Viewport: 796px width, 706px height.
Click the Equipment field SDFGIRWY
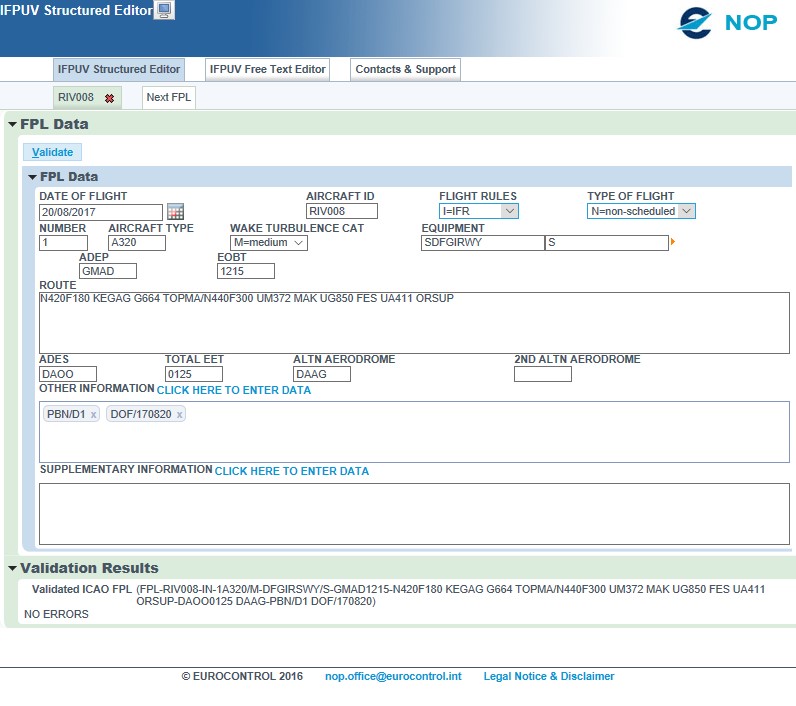point(482,243)
